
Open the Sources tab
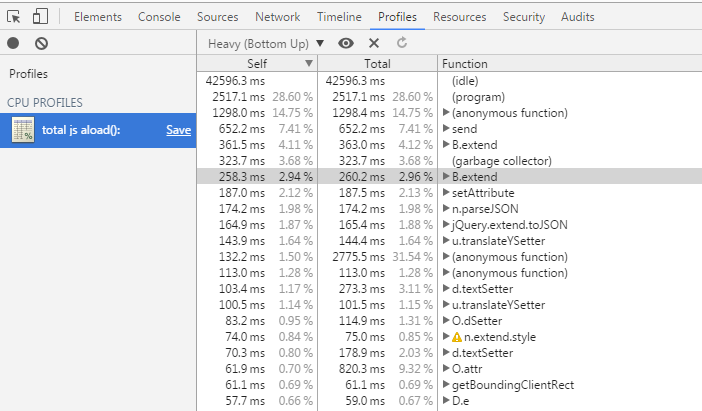pyautogui.click(x=218, y=17)
